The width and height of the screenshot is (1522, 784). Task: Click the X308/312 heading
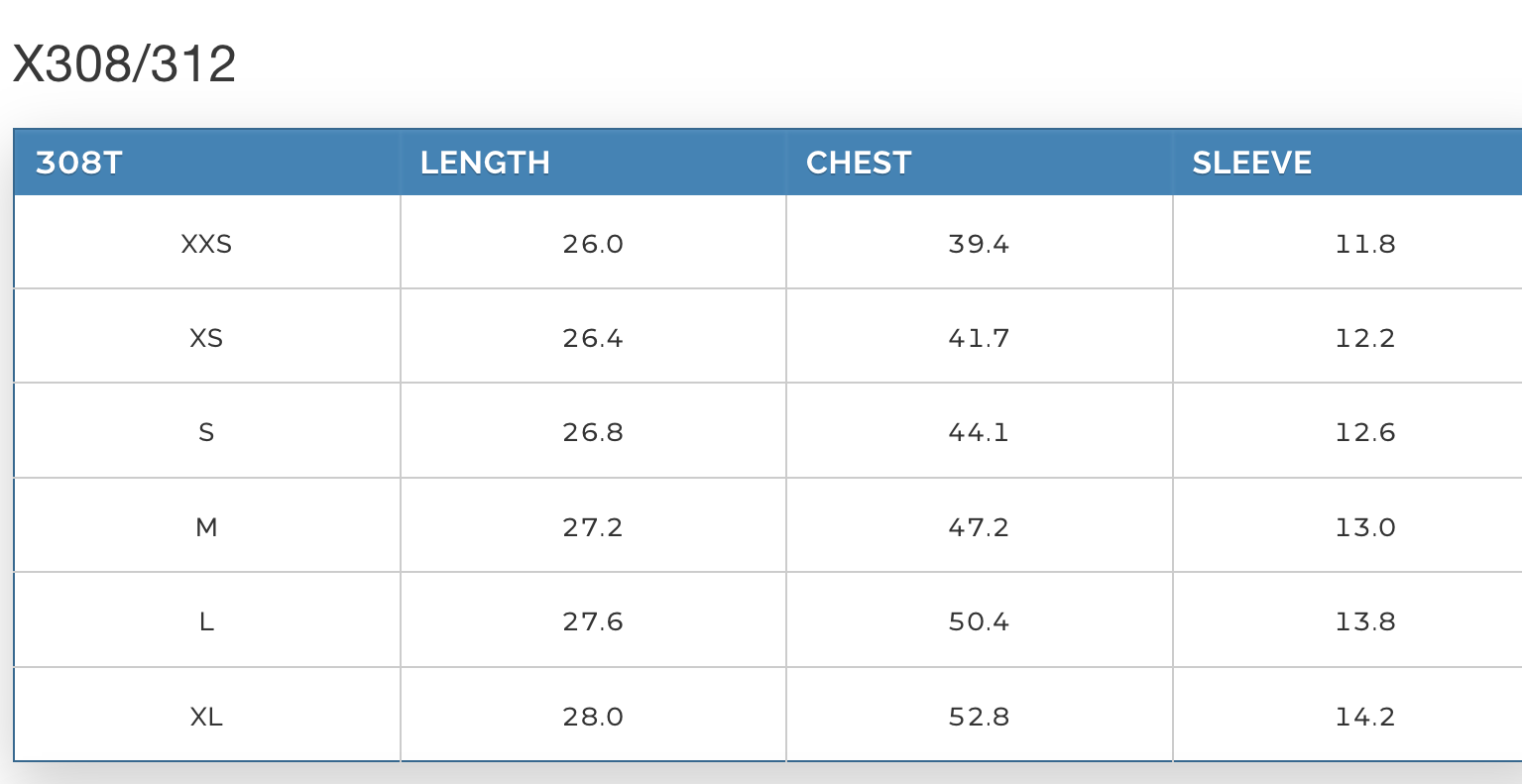pyautogui.click(x=124, y=65)
